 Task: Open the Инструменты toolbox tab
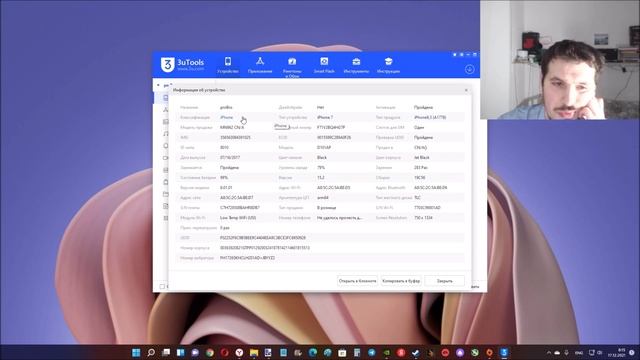pos(356,65)
